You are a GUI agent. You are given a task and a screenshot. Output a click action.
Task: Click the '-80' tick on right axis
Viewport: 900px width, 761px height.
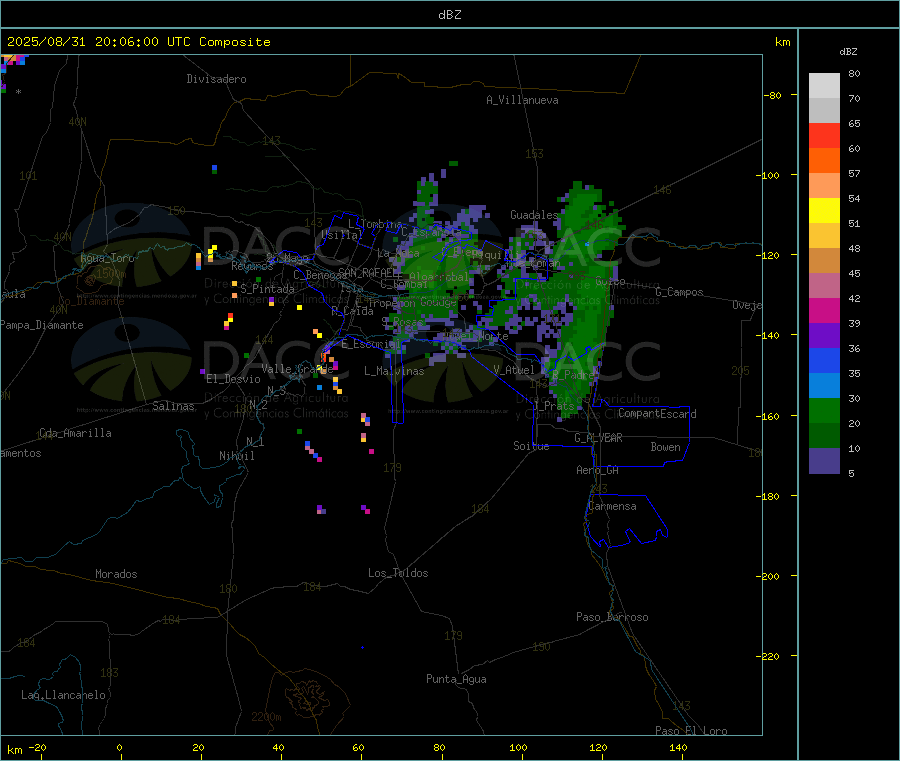click(774, 95)
